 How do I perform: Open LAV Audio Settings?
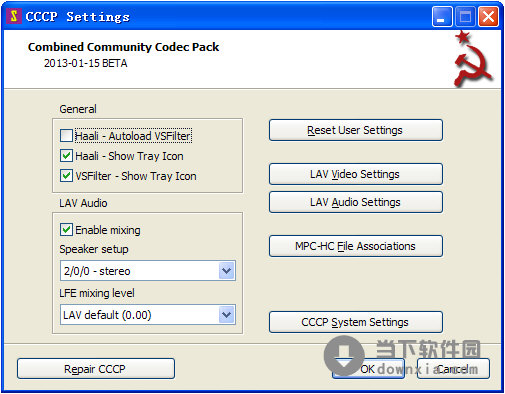pyautogui.click(x=356, y=202)
